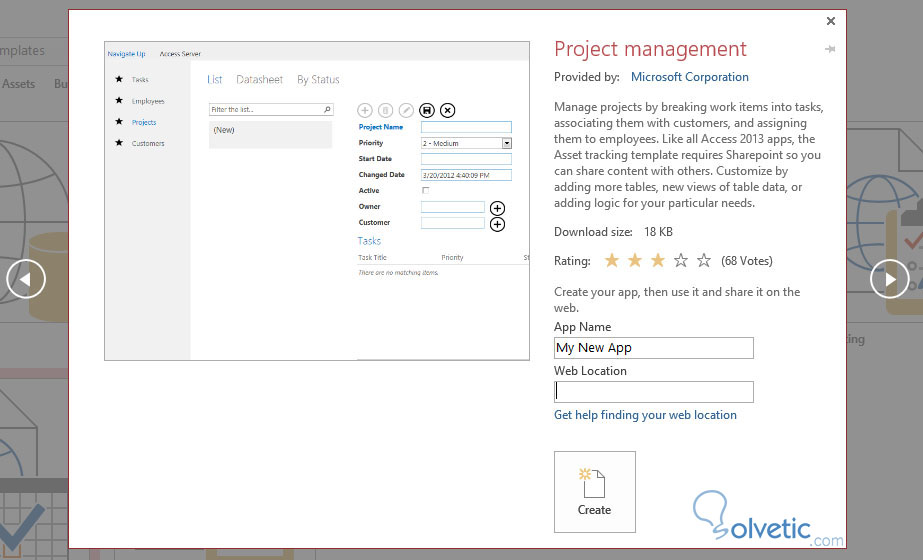
Task: Click the filter search magnifier icon
Action: [x=327, y=110]
